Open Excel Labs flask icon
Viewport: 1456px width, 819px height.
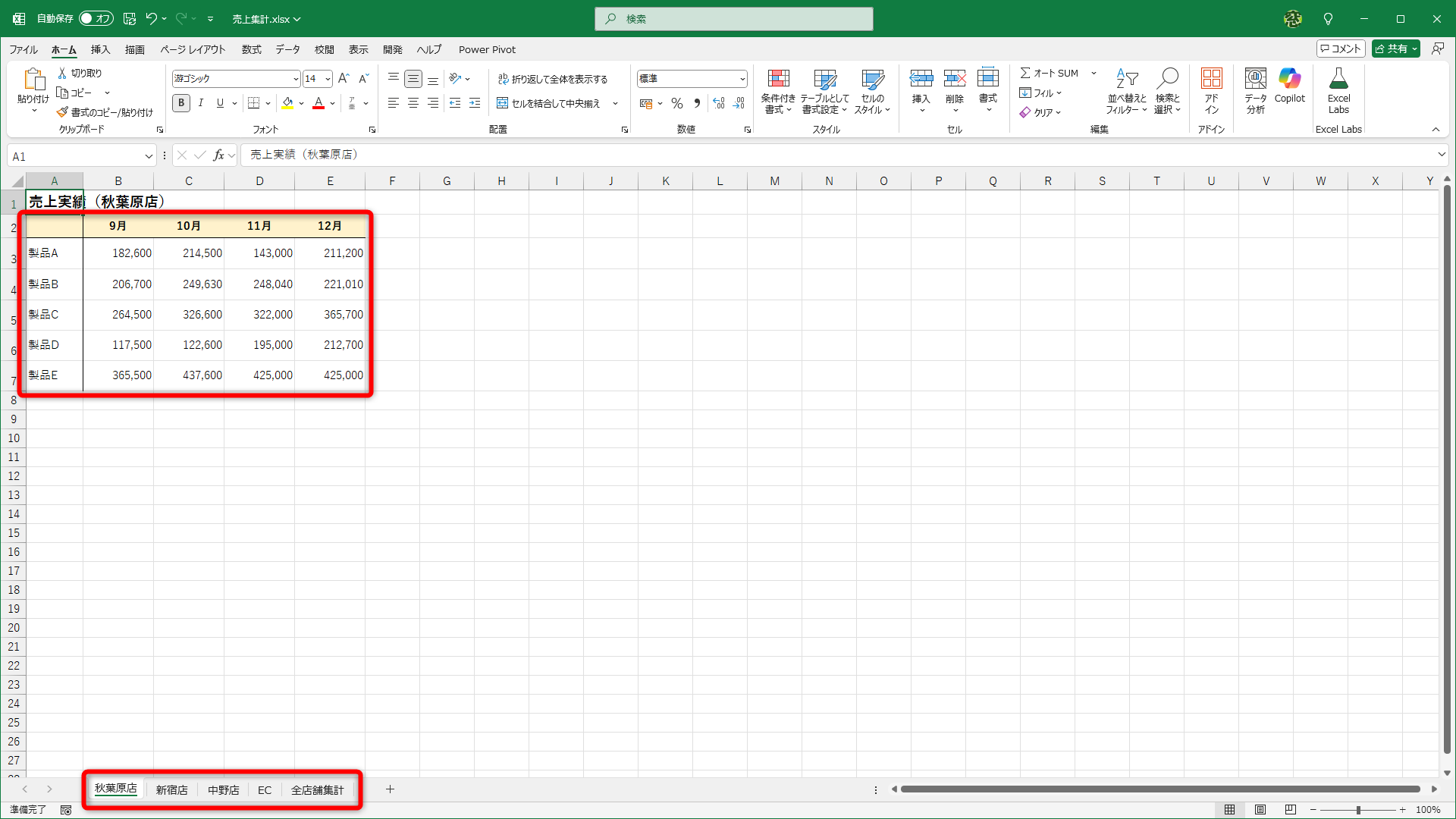[x=1338, y=80]
